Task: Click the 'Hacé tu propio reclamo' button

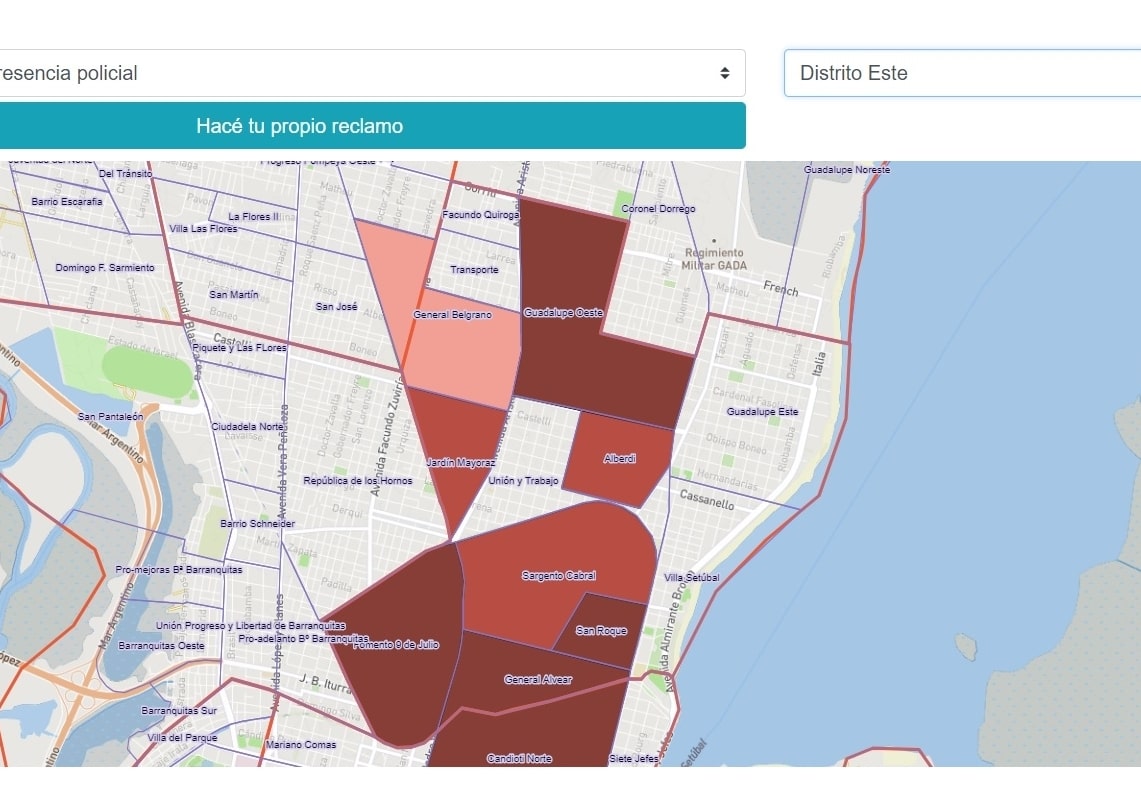Action: (x=372, y=126)
